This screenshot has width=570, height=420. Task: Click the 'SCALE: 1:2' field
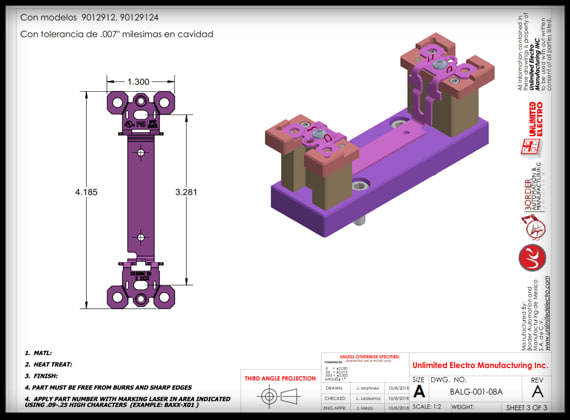click(x=427, y=407)
